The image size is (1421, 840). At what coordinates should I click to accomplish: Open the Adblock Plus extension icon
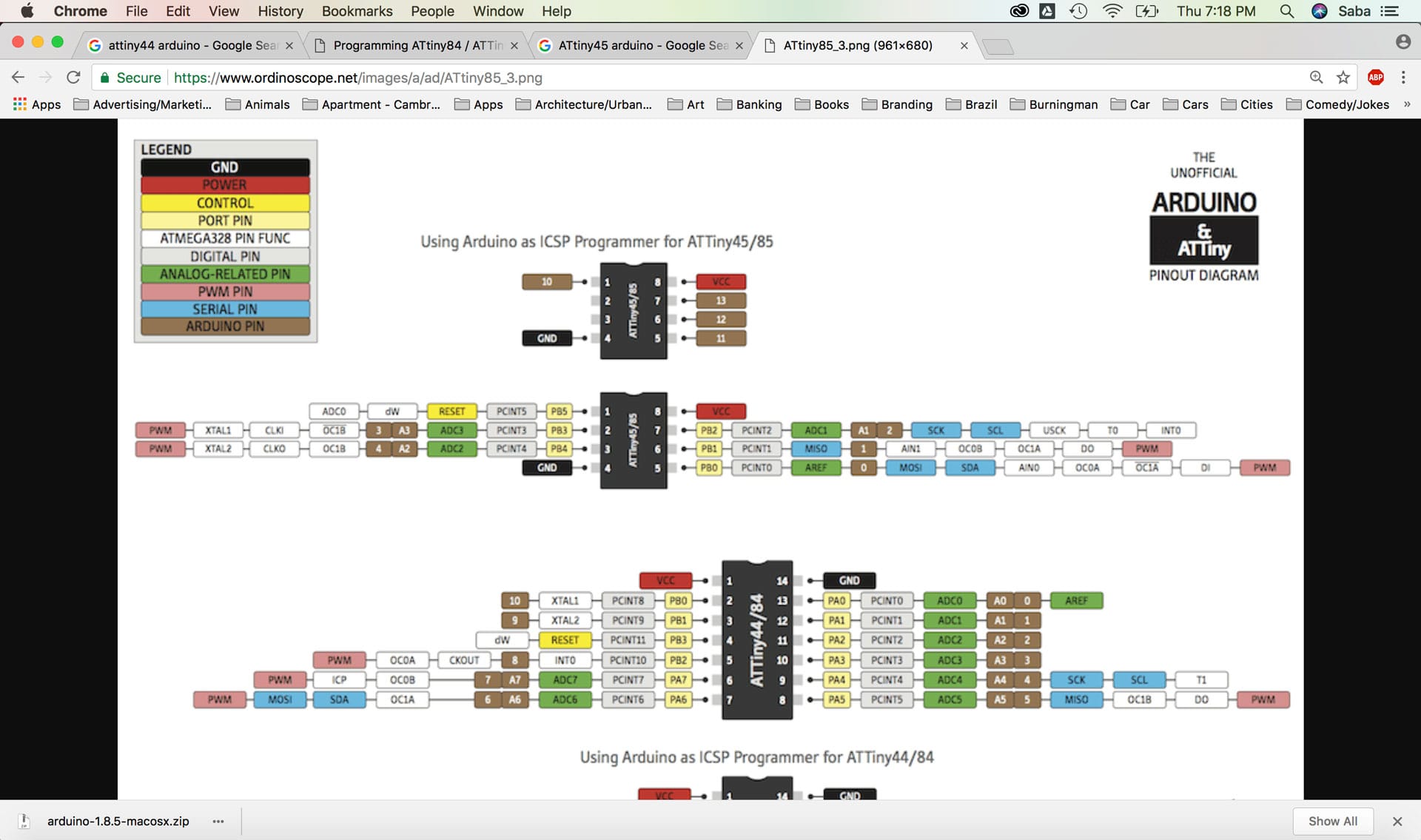[1376, 77]
